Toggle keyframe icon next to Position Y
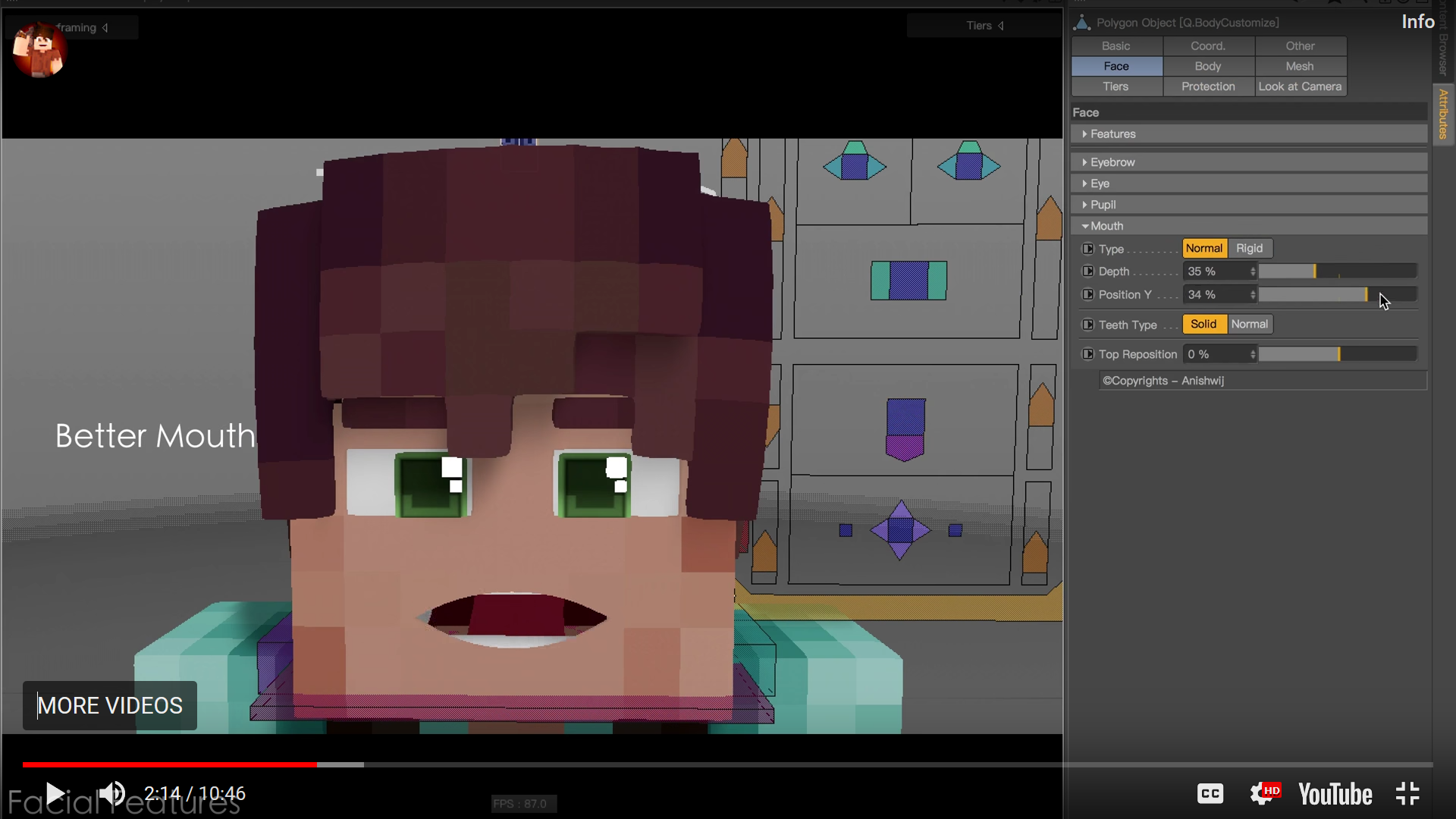Image resolution: width=1456 pixels, height=819 pixels. point(1087,294)
